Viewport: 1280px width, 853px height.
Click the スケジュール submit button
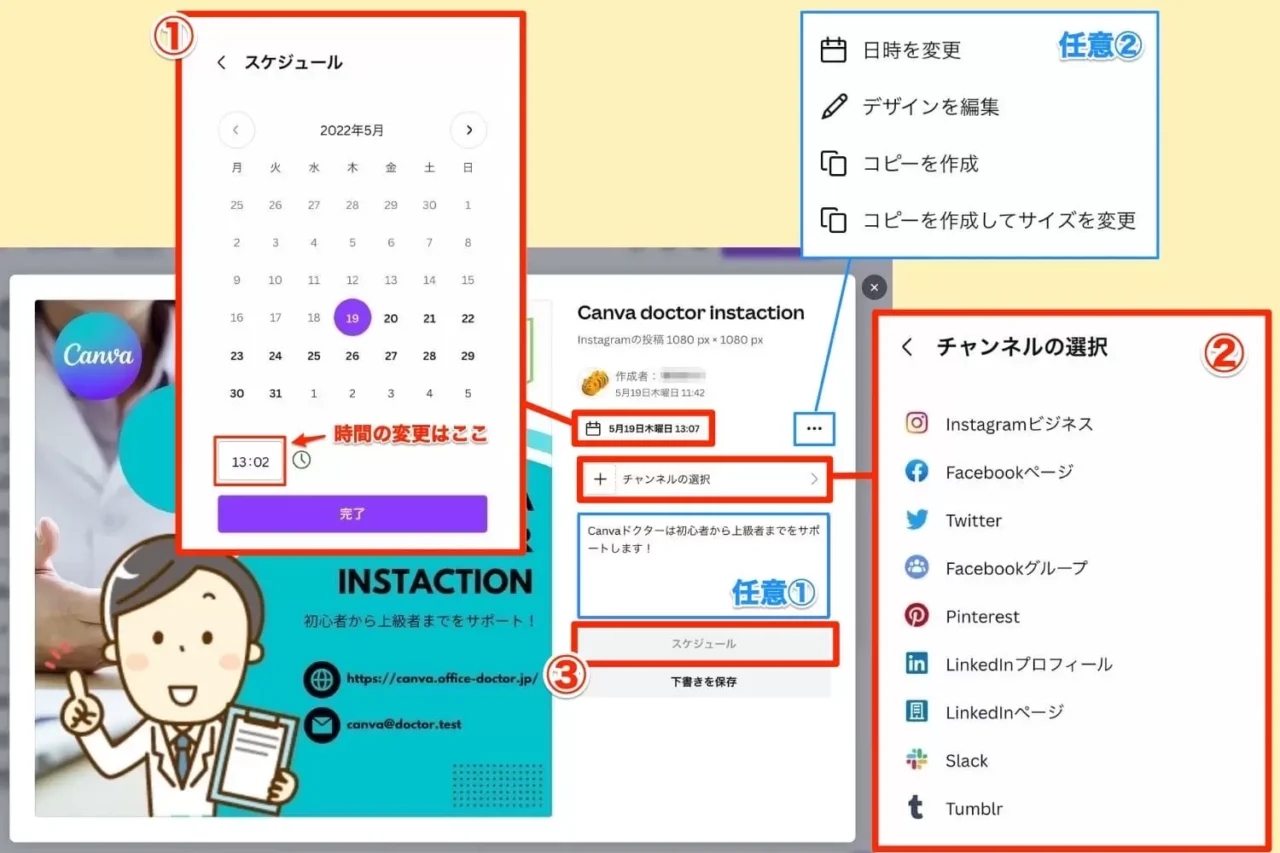click(704, 644)
